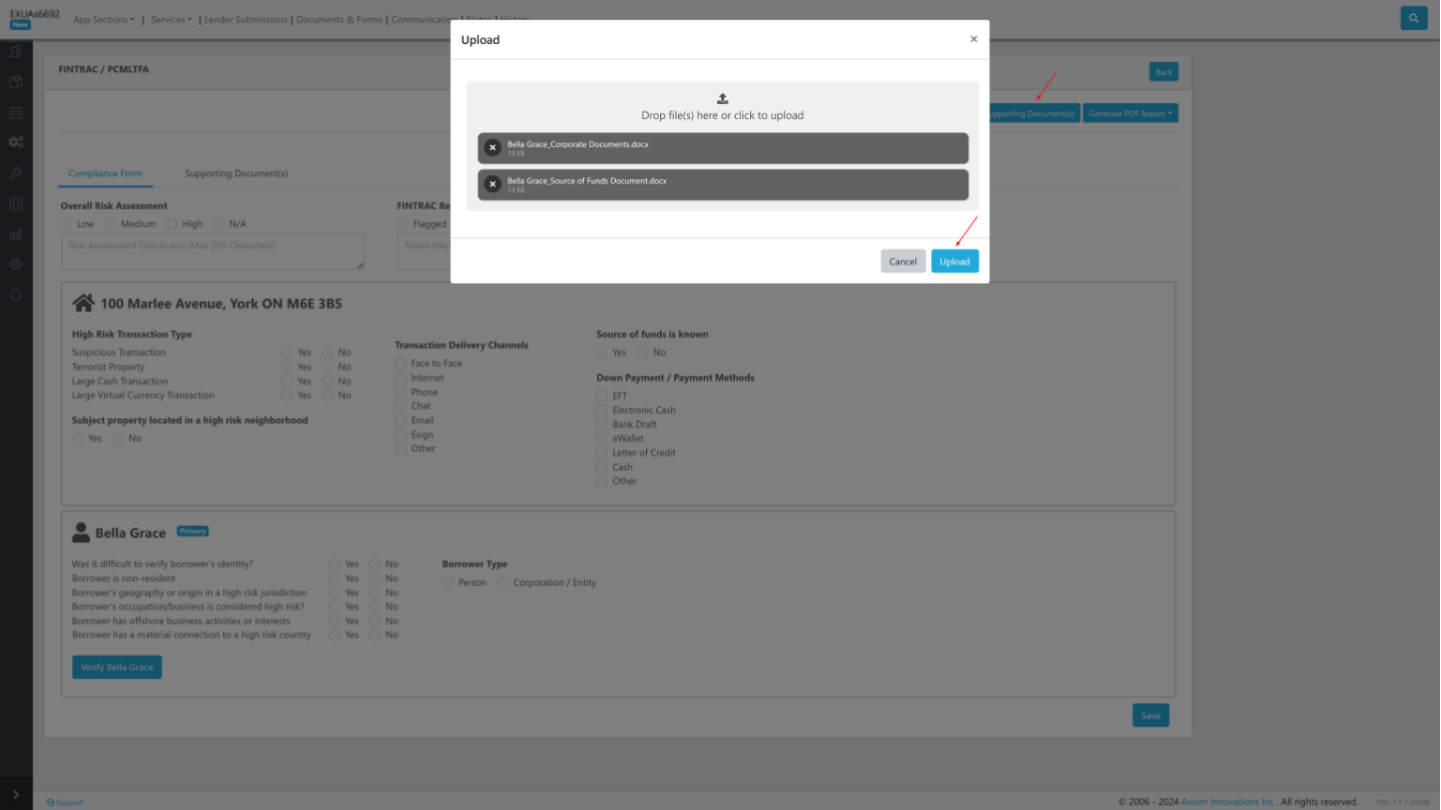Select the Low risk assessment radio button
Screen dimensions: 1441x810
click(x=66, y=224)
